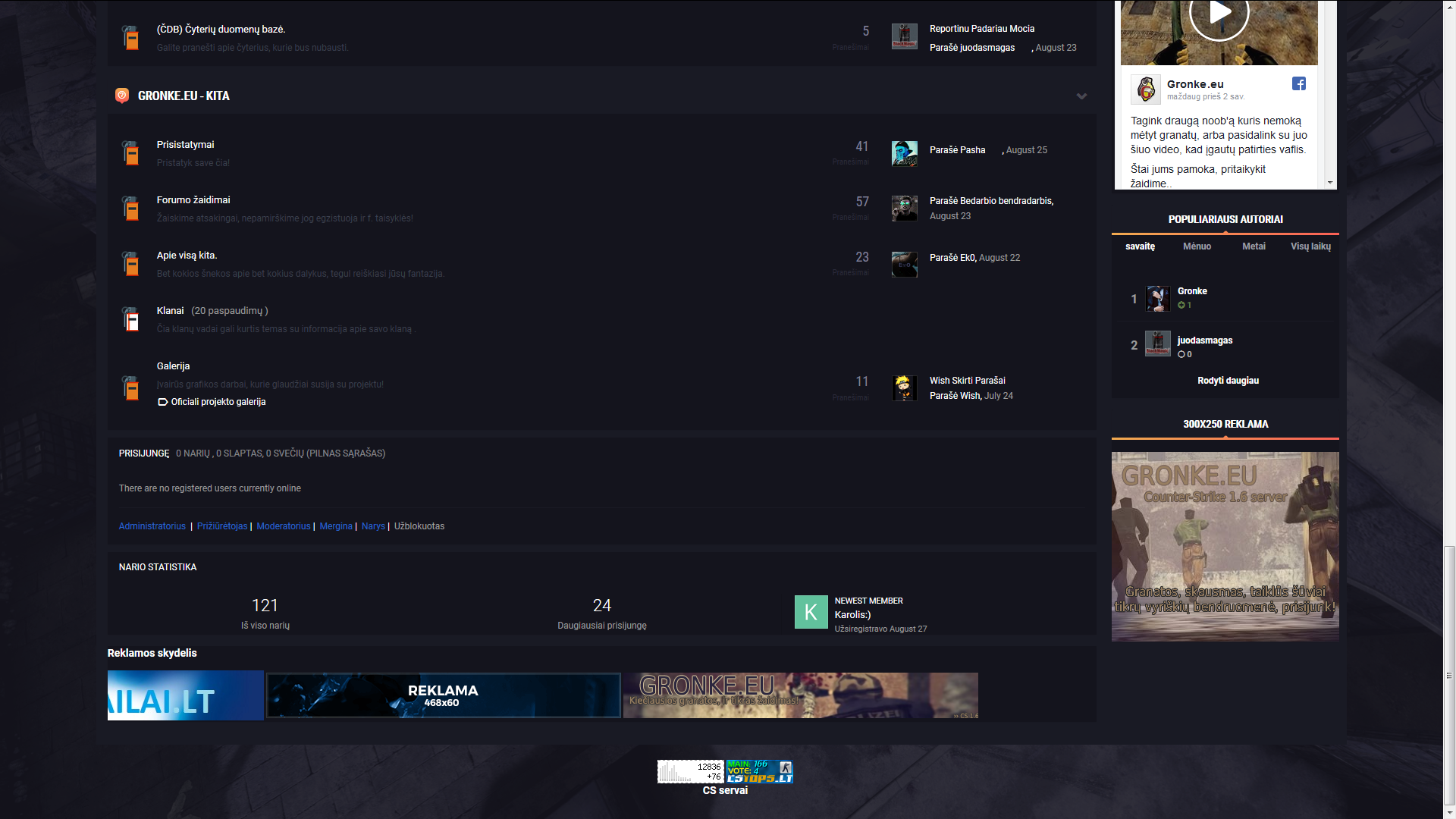Open newest member Karolis:) profile
Image resolution: width=1456 pixels, height=819 pixels.
(x=852, y=615)
